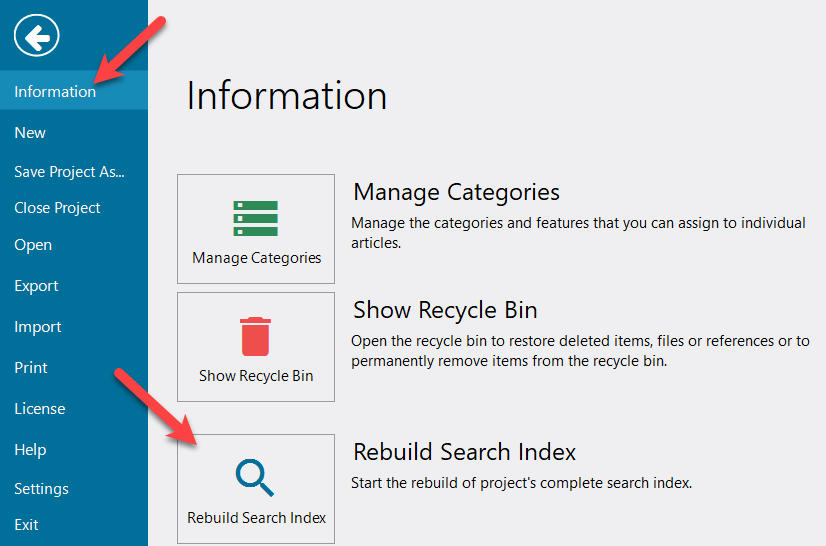Click Exit to quit the application

tap(26, 524)
